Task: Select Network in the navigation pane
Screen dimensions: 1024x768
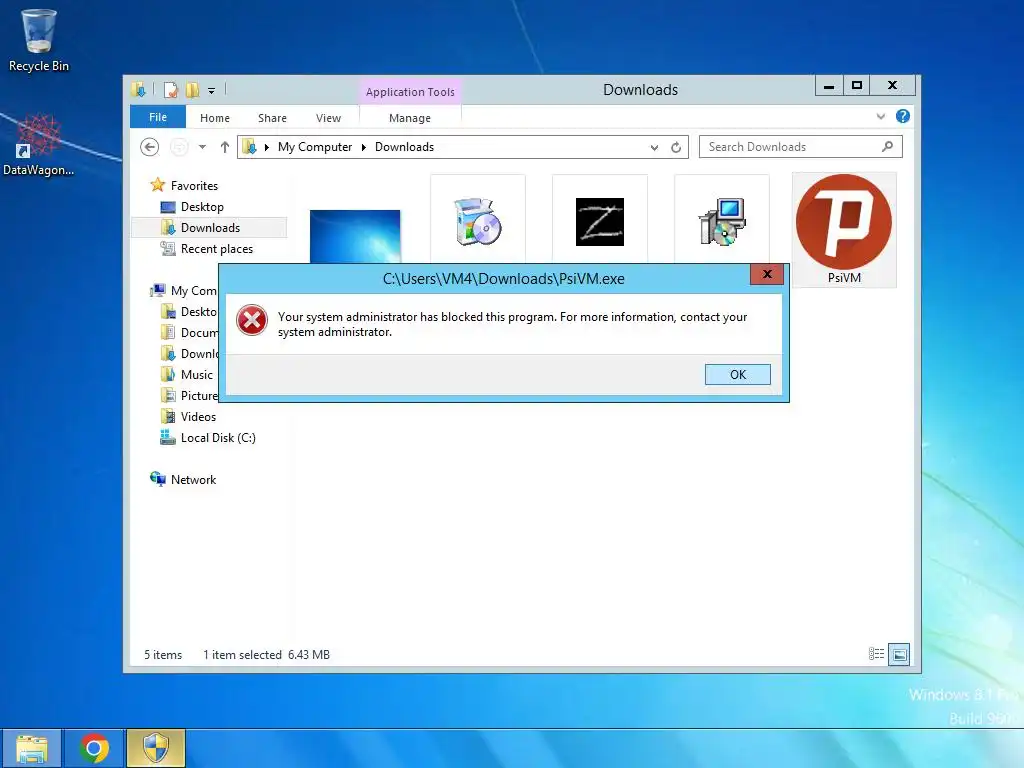Action: 193,479
